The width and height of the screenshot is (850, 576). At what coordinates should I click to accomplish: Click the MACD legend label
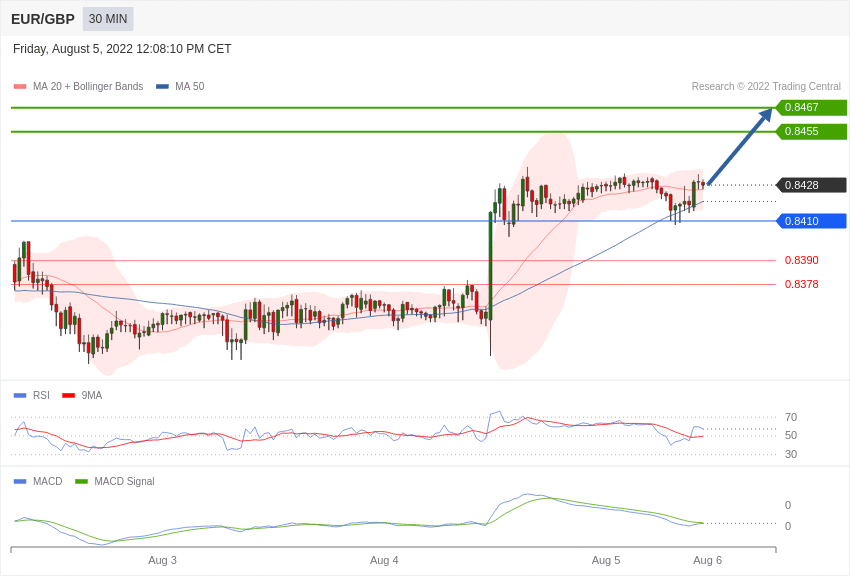[48, 481]
